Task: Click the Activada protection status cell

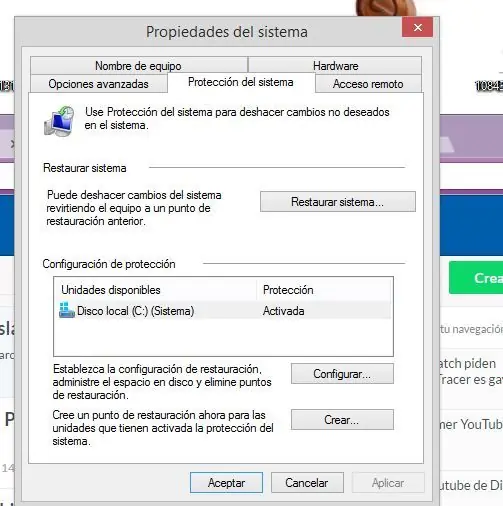Action: (283, 311)
